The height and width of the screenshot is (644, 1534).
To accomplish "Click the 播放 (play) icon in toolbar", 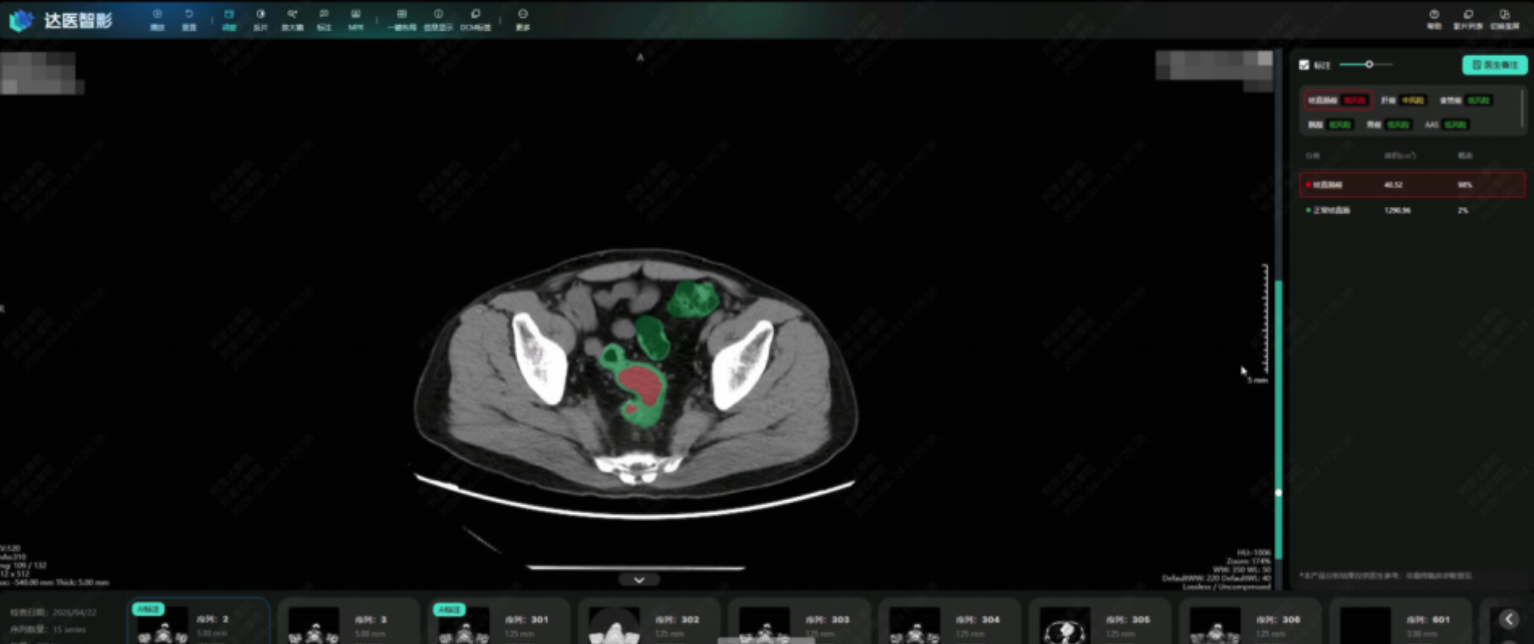I will point(157,19).
